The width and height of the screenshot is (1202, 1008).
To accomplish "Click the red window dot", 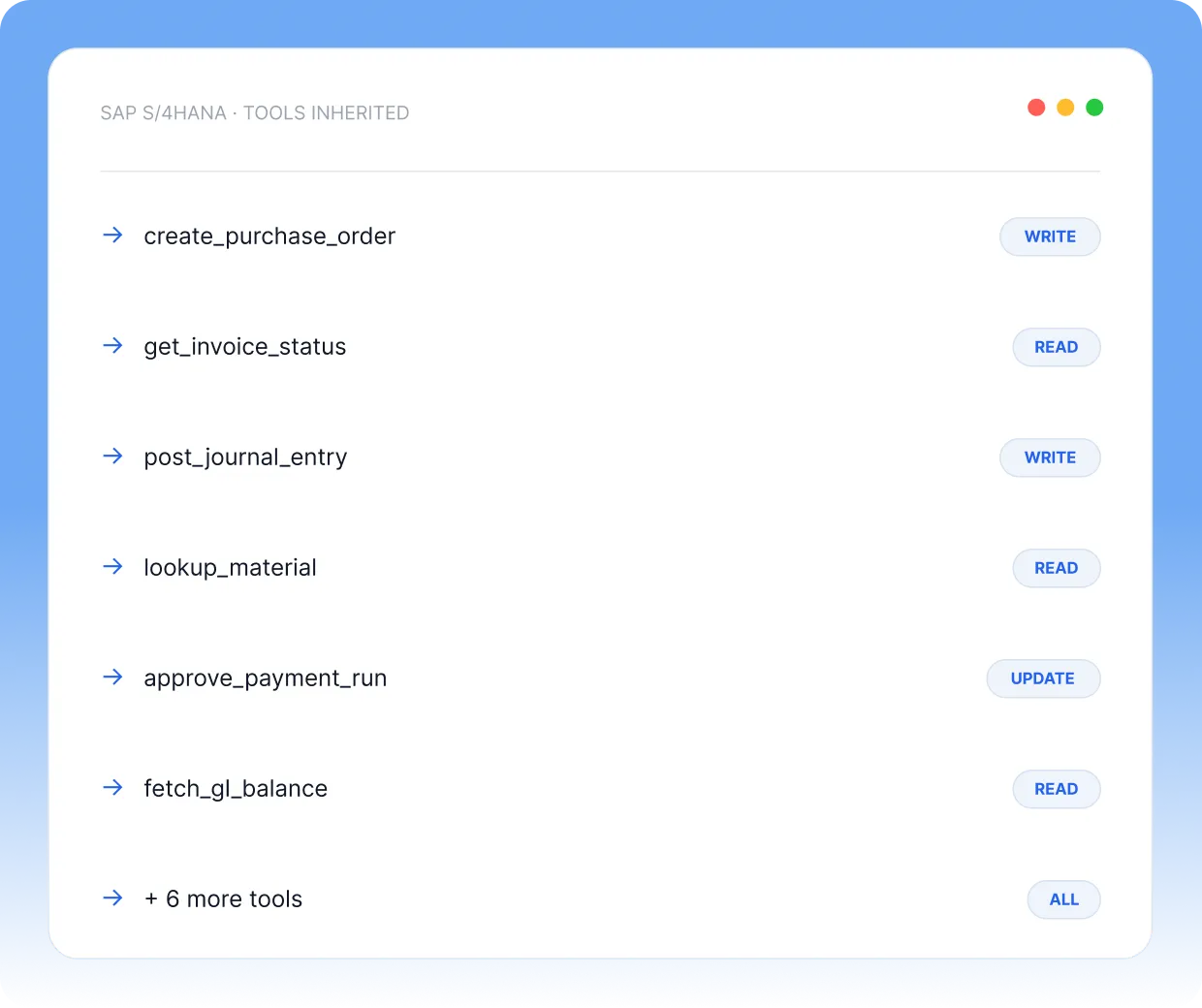I will 1036,108.
